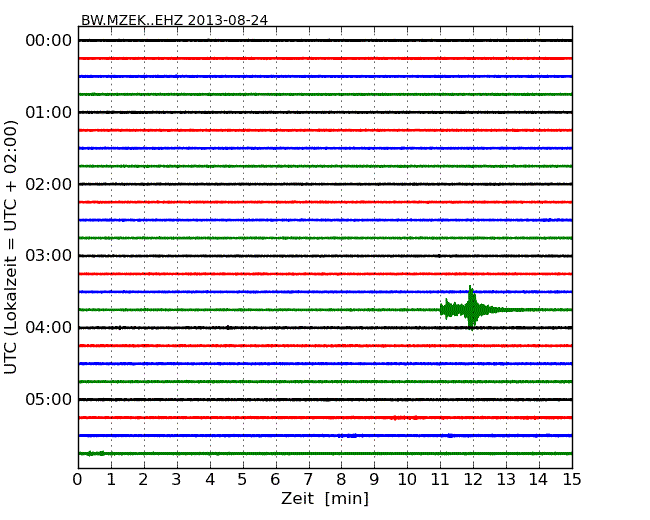Select the 04:00 time label on y-axis
This screenshot has height=520, width=650.
pos(48,328)
